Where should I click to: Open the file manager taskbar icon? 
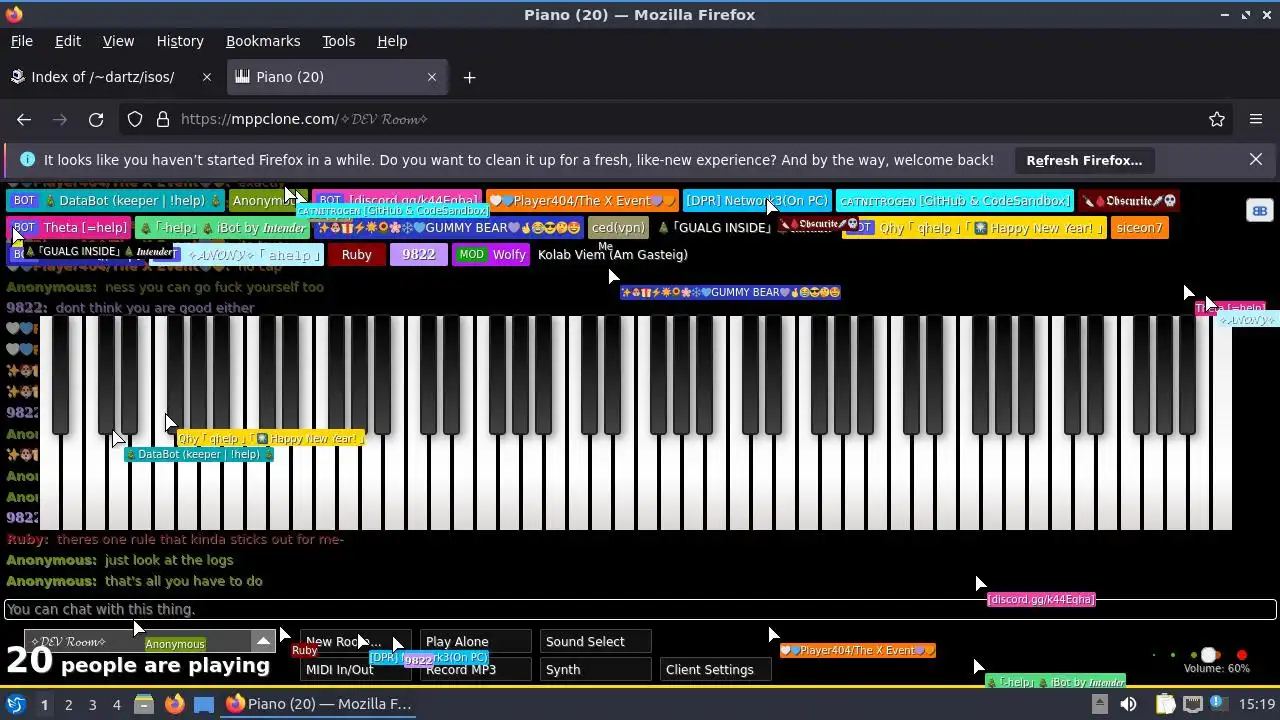pyautogui.click(x=144, y=704)
